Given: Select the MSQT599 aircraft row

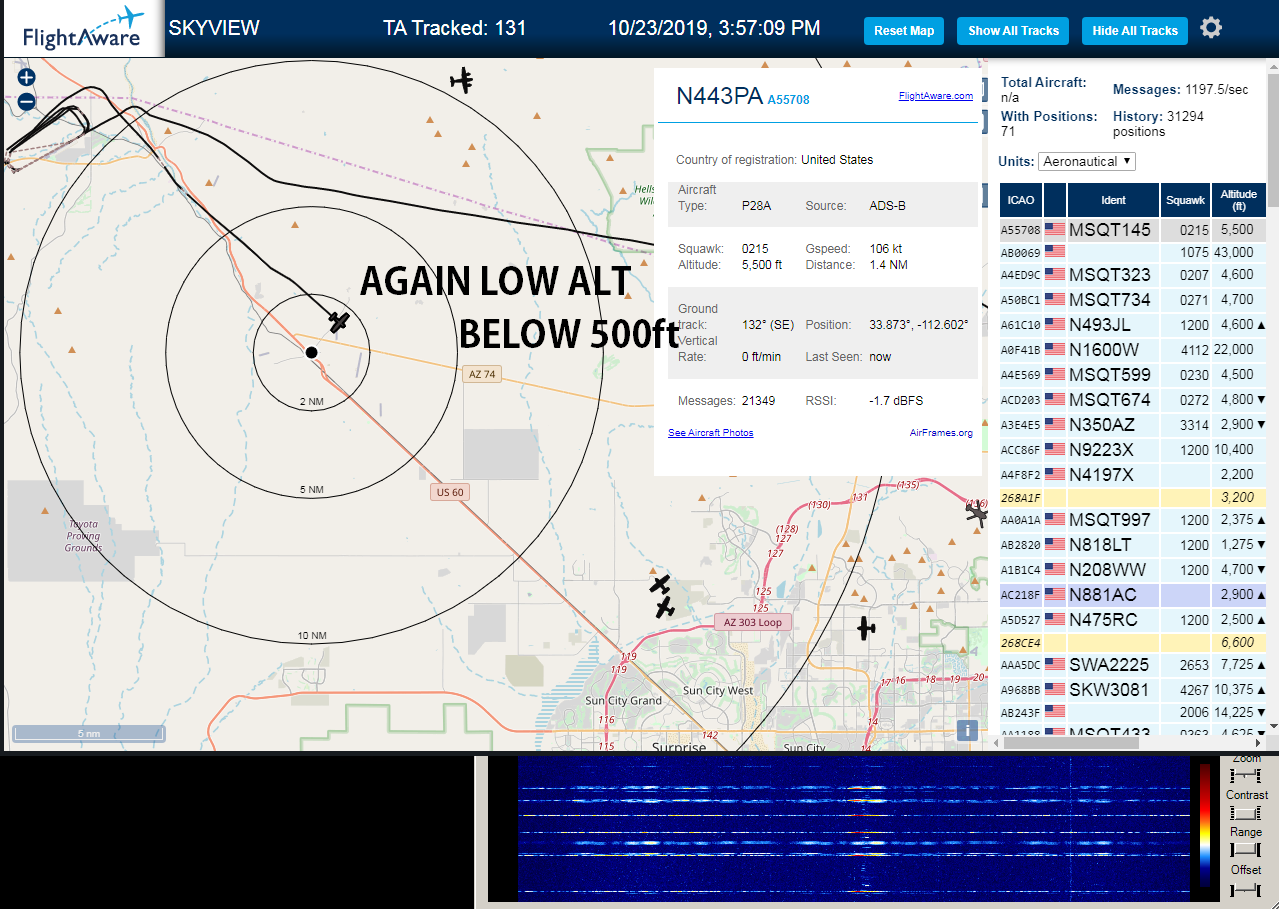Looking at the screenshot, I should pos(1133,375).
